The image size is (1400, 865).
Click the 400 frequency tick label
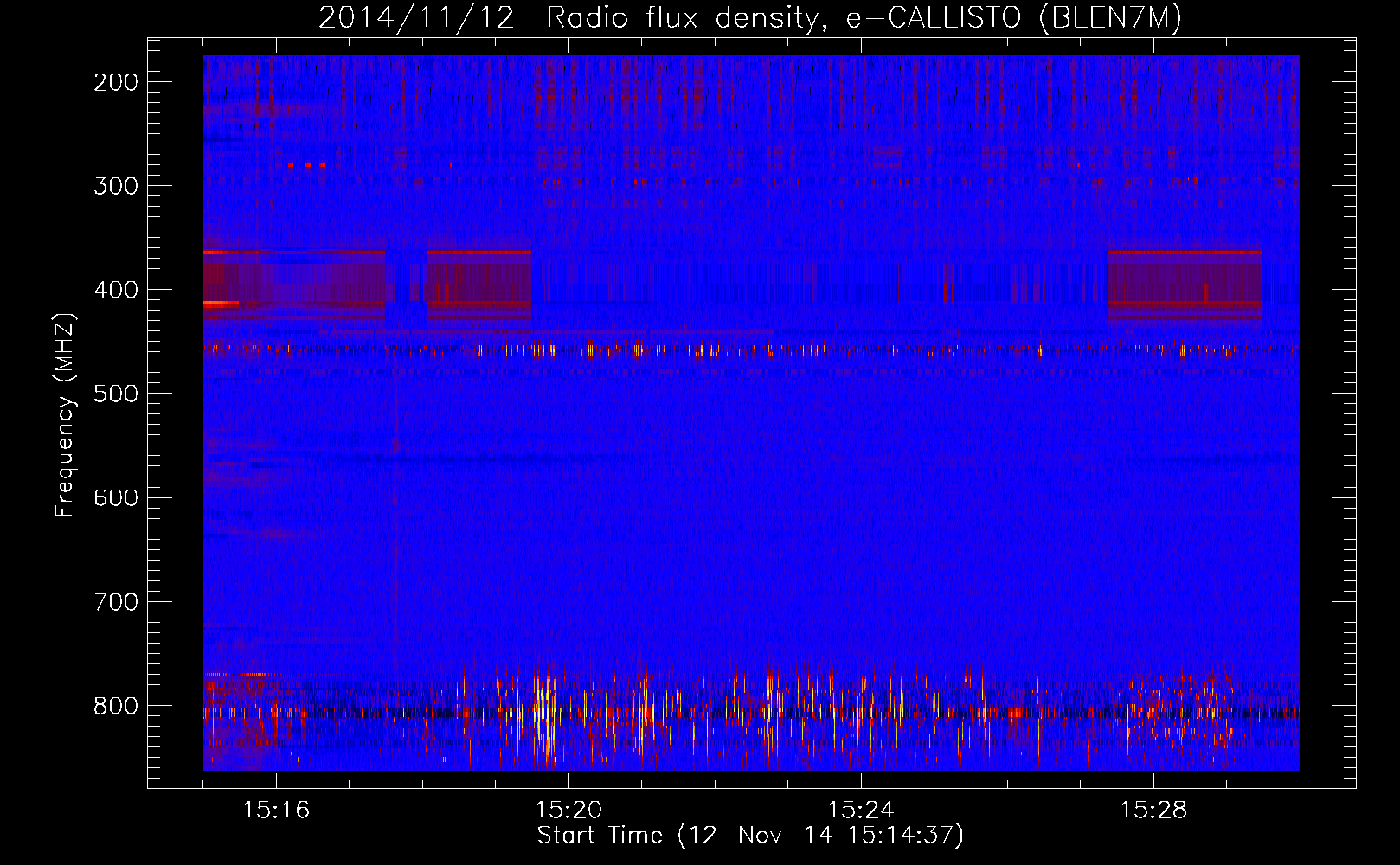pyautogui.click(x=116, y=290)
